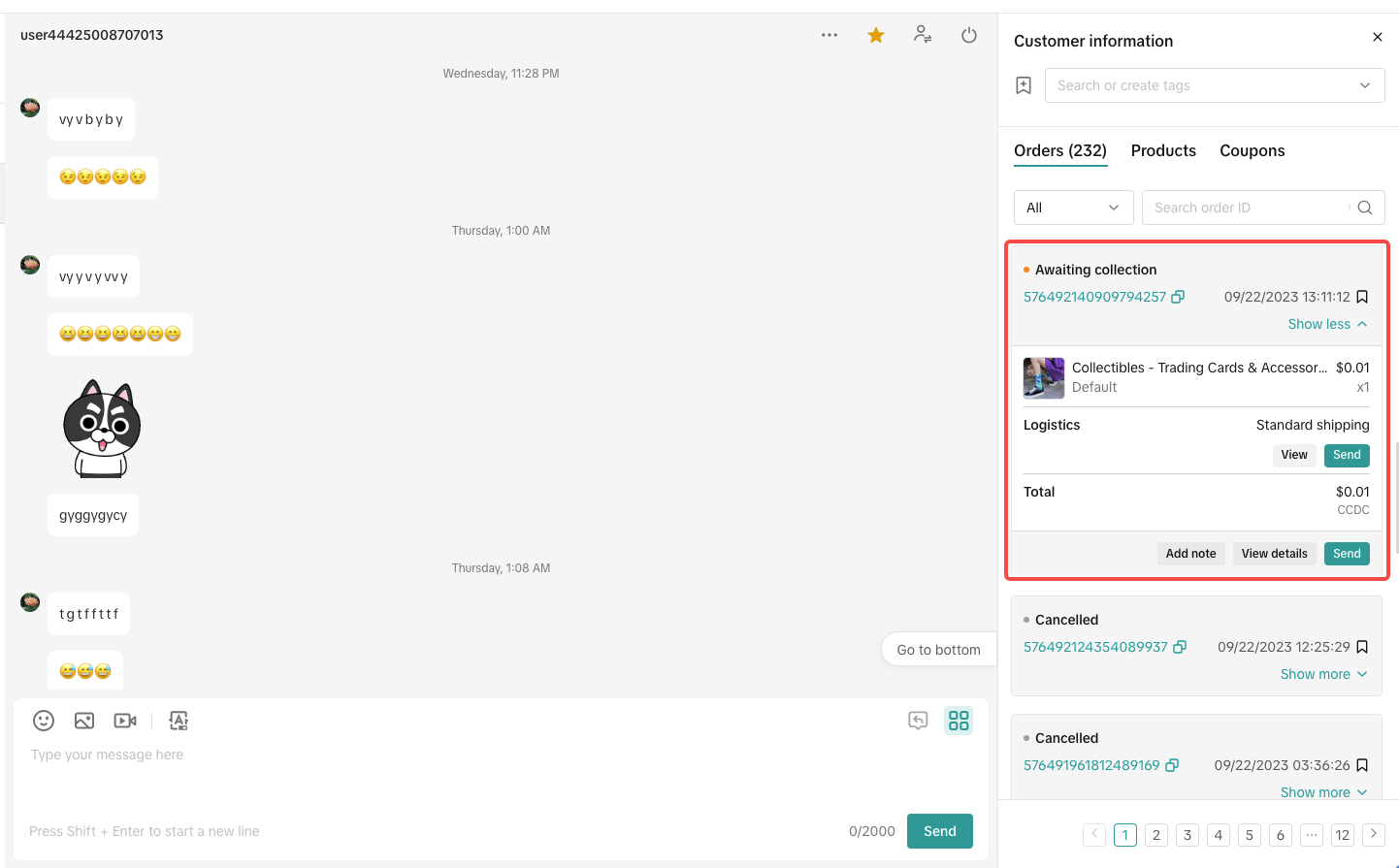Image resolution: width=1399 pixels, height=868 pixels.
Task: Toggle the star on this conversation
Action: click(x=876, y=36)
